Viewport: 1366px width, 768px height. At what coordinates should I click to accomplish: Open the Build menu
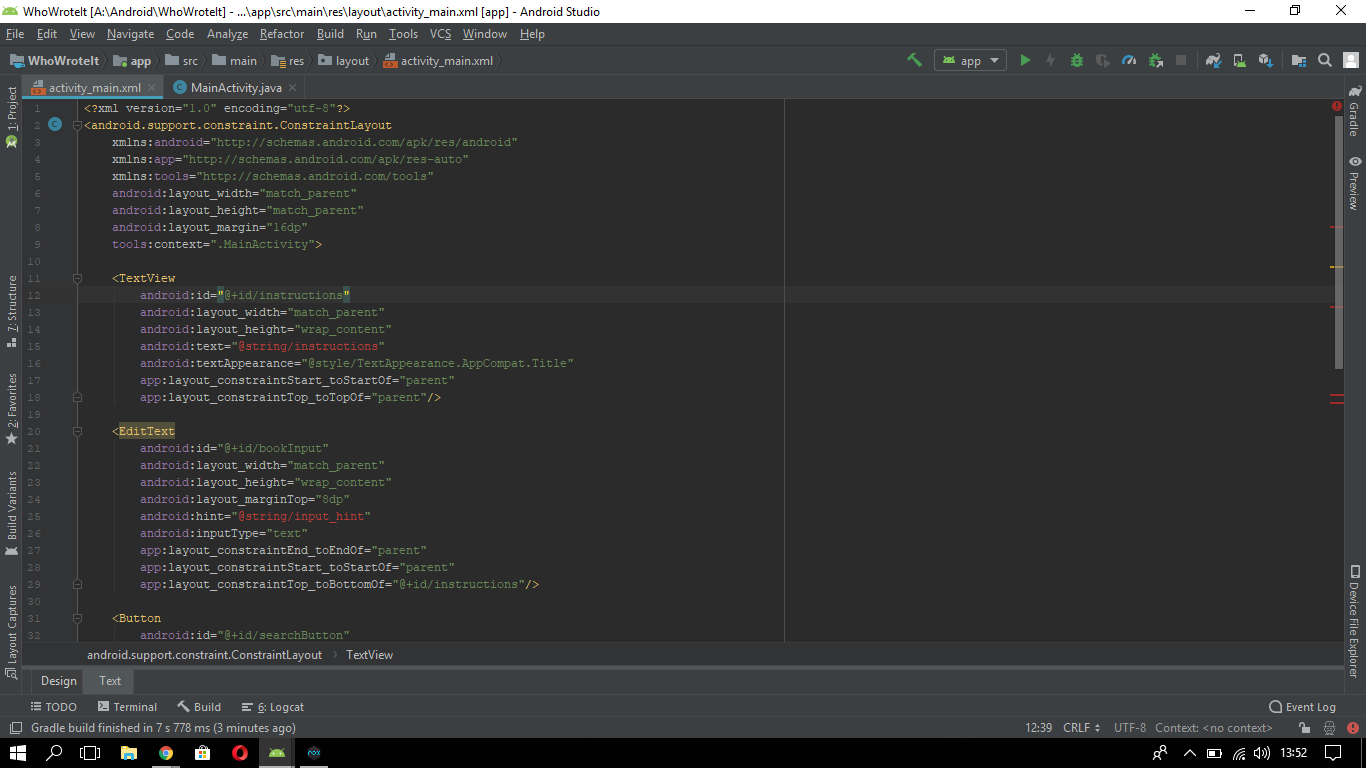[x=330, y=34]
